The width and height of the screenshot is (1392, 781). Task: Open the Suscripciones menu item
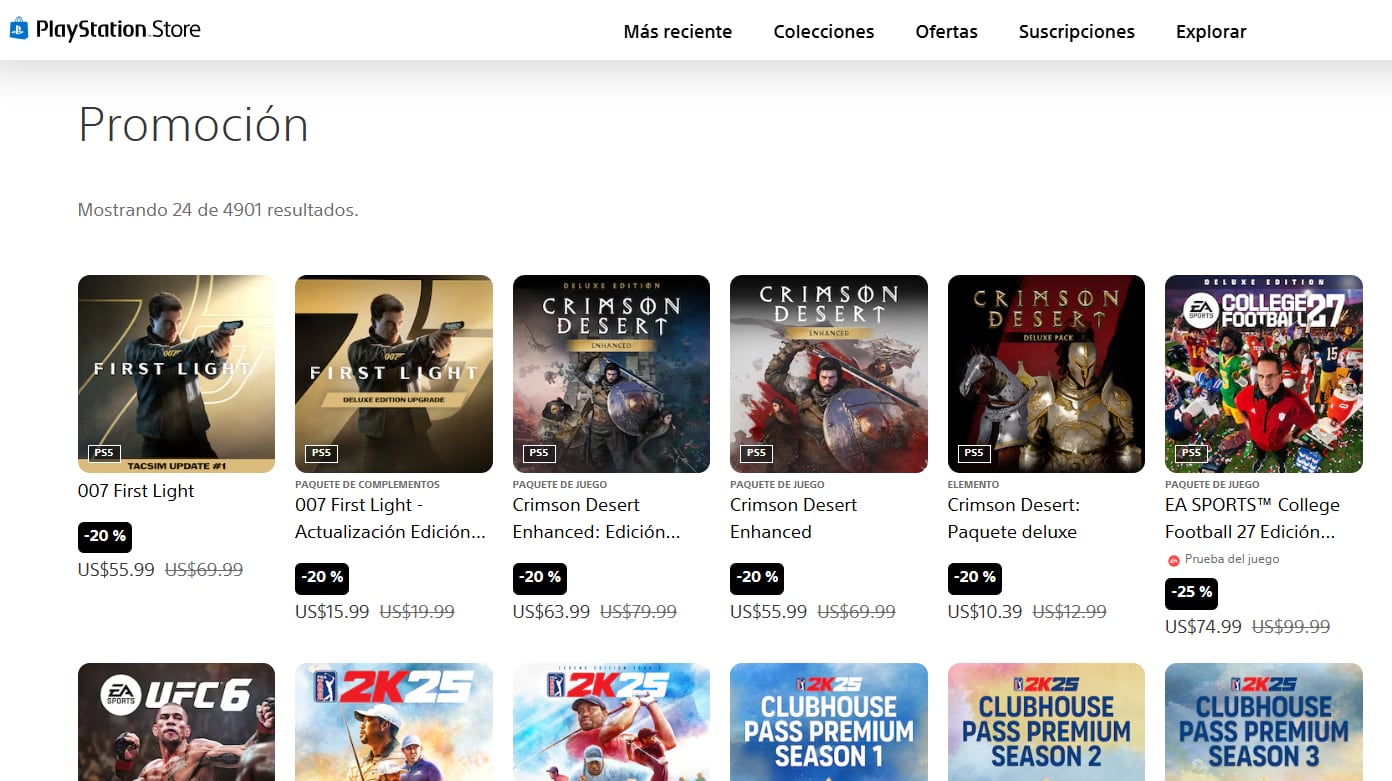coord(1077,31)
